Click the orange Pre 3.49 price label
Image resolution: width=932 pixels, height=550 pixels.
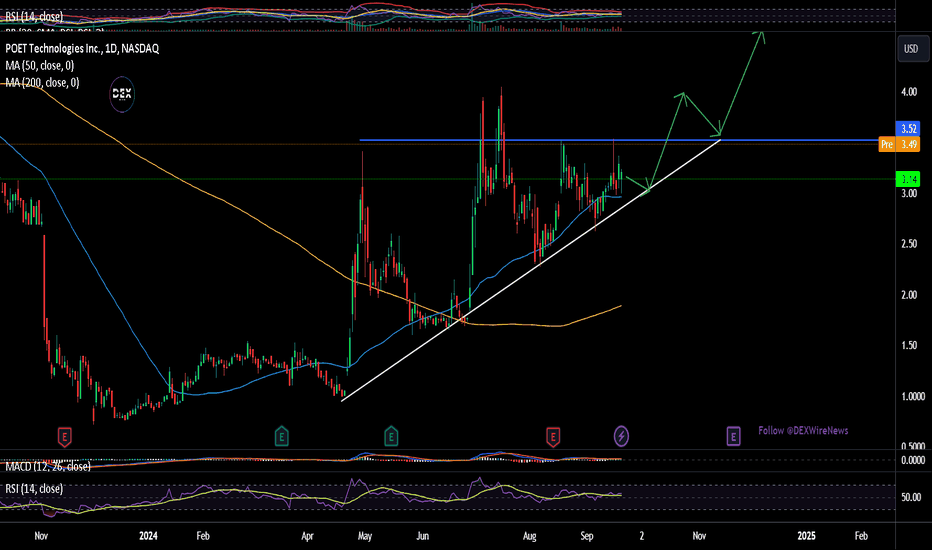899,144
